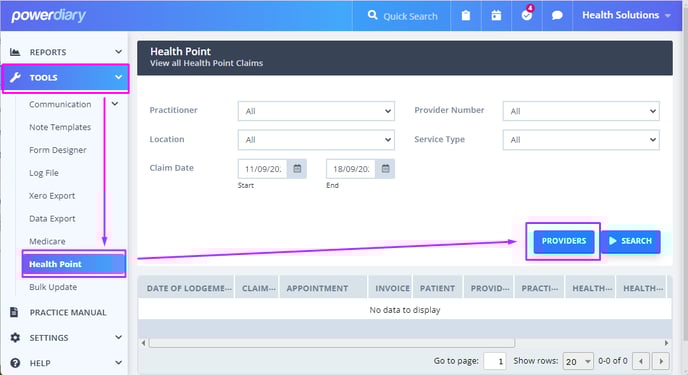The width and height of the screenshot is (688, 375).
Task: Sort by APPOINTMENT column header
Action: click(323, 288)
